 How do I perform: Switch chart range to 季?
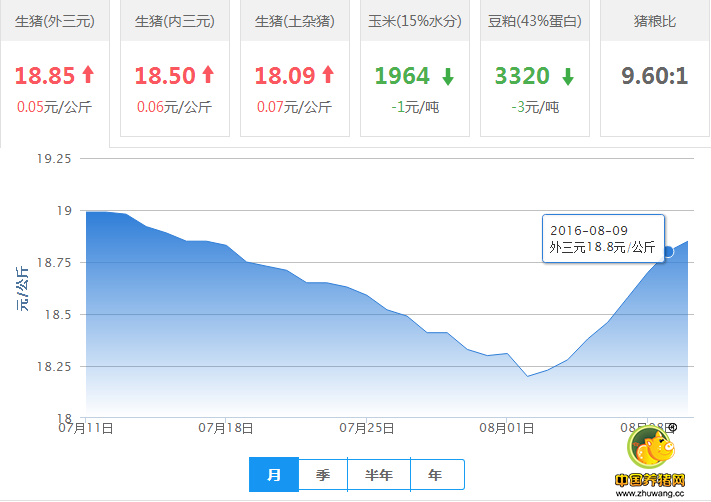tap(322, 475)
